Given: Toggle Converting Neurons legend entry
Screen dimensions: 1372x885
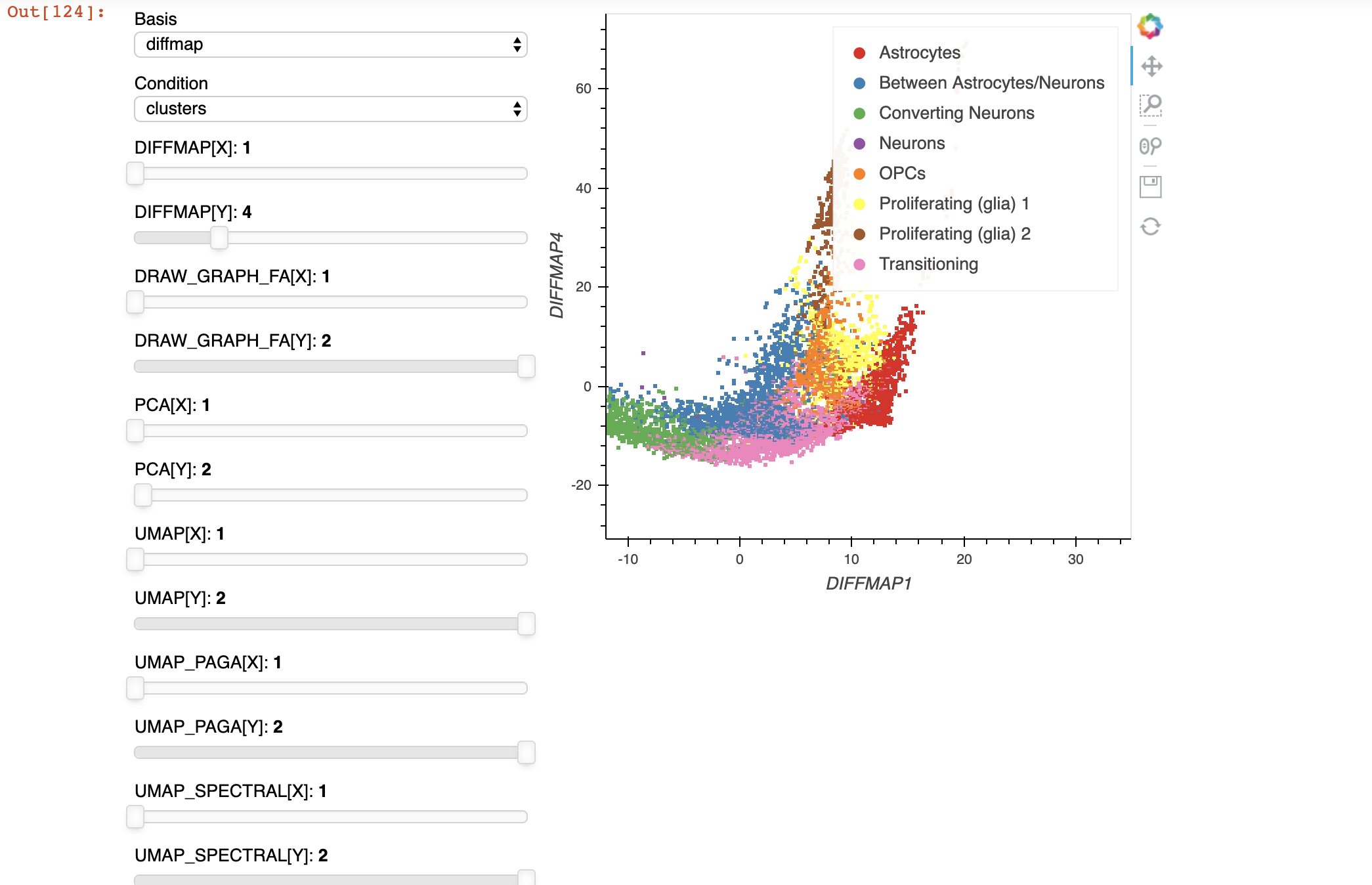Looking at the screenshot, I should coord(956,113).
